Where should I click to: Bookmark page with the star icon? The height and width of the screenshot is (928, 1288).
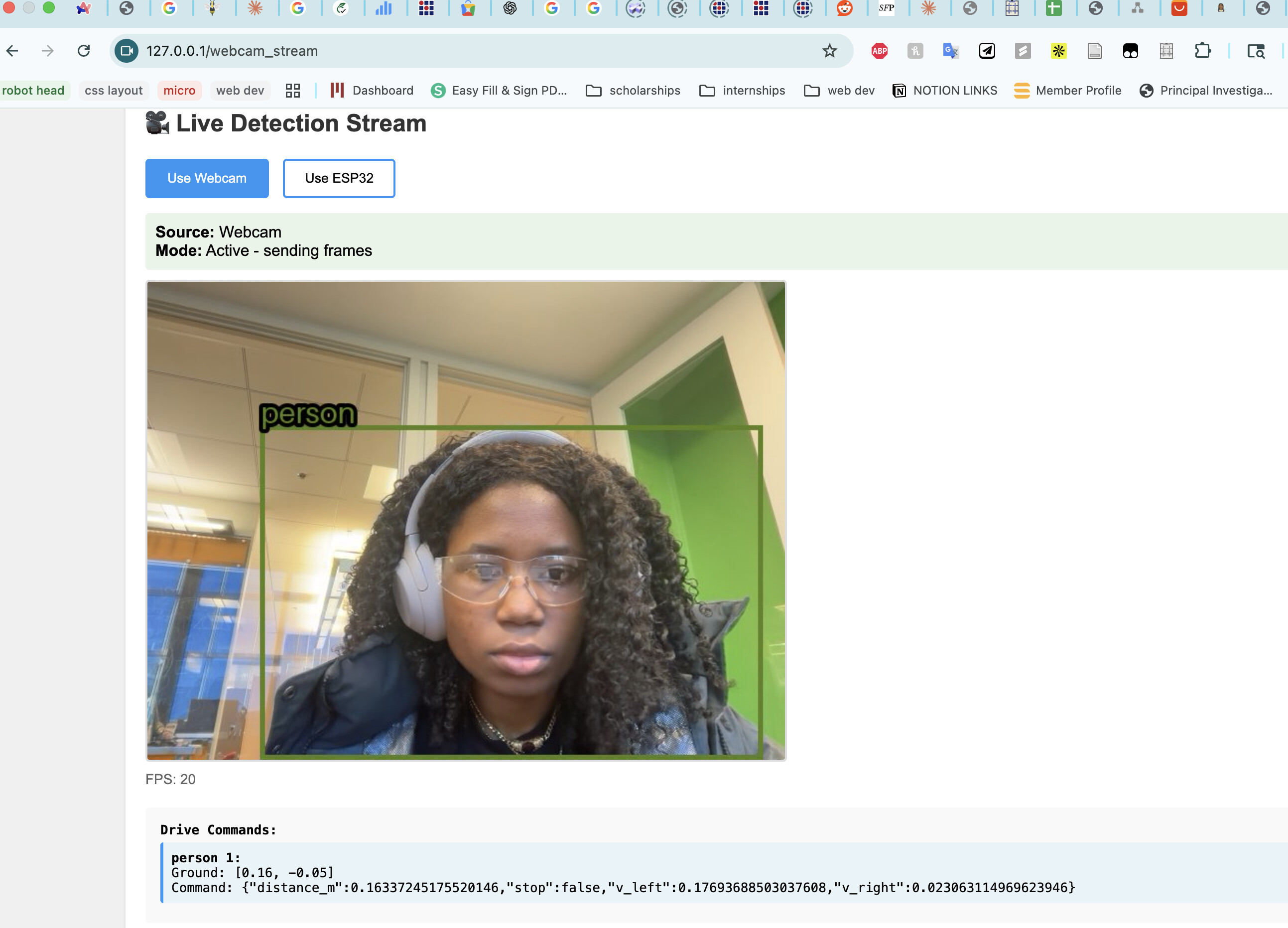tap(829, 51)
